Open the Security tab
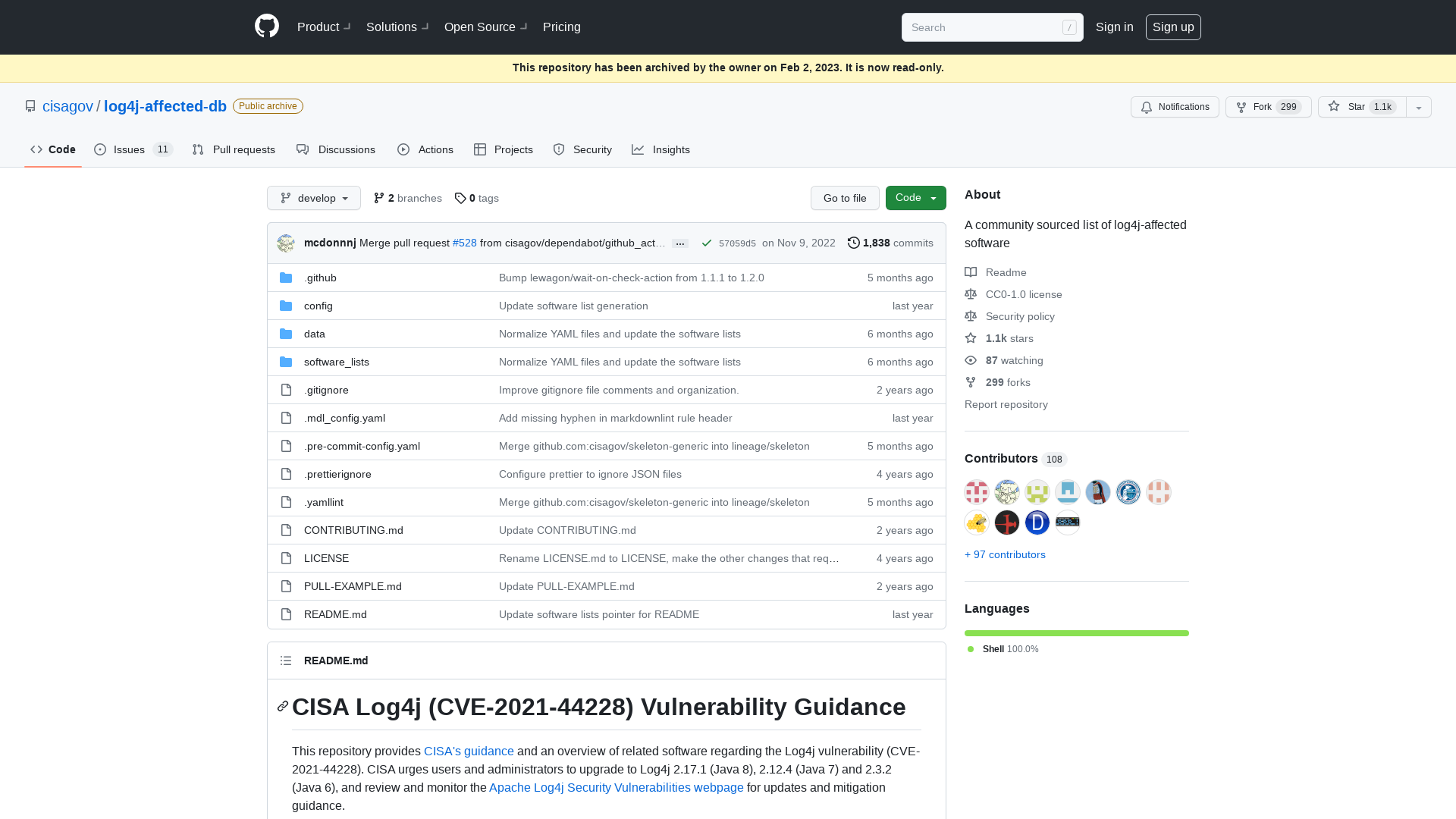Viewport: 1456px width, 819px height. click(582, 149)
